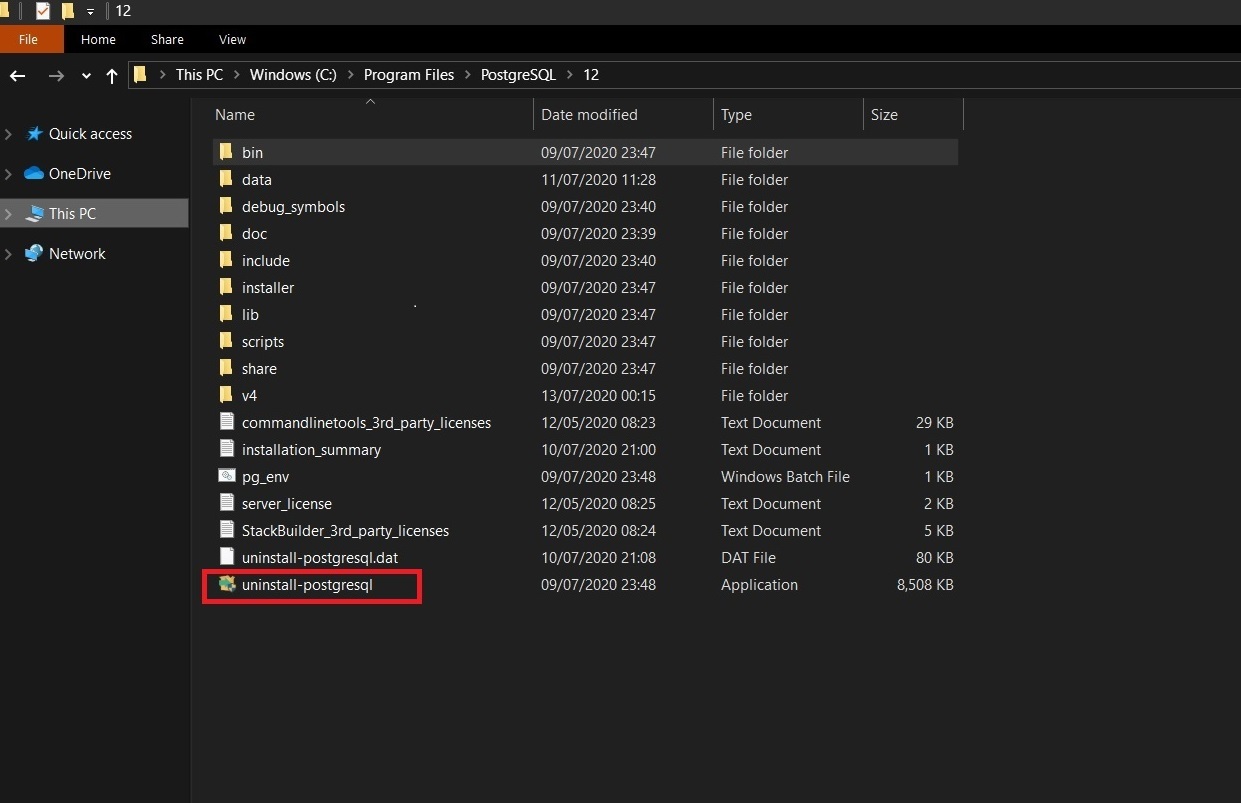
Task: Click the pg_env batch file icon
Action: coord(226,476)
